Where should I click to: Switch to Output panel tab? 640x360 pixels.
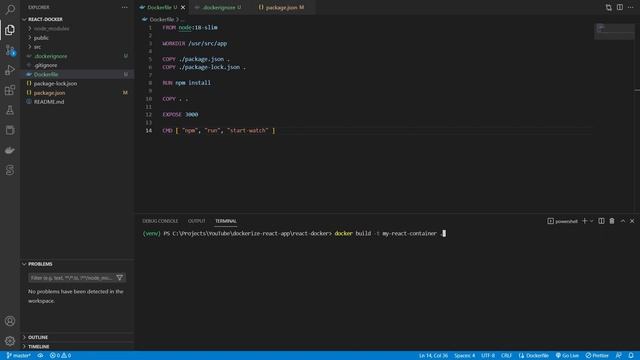(x=196, y=221)
